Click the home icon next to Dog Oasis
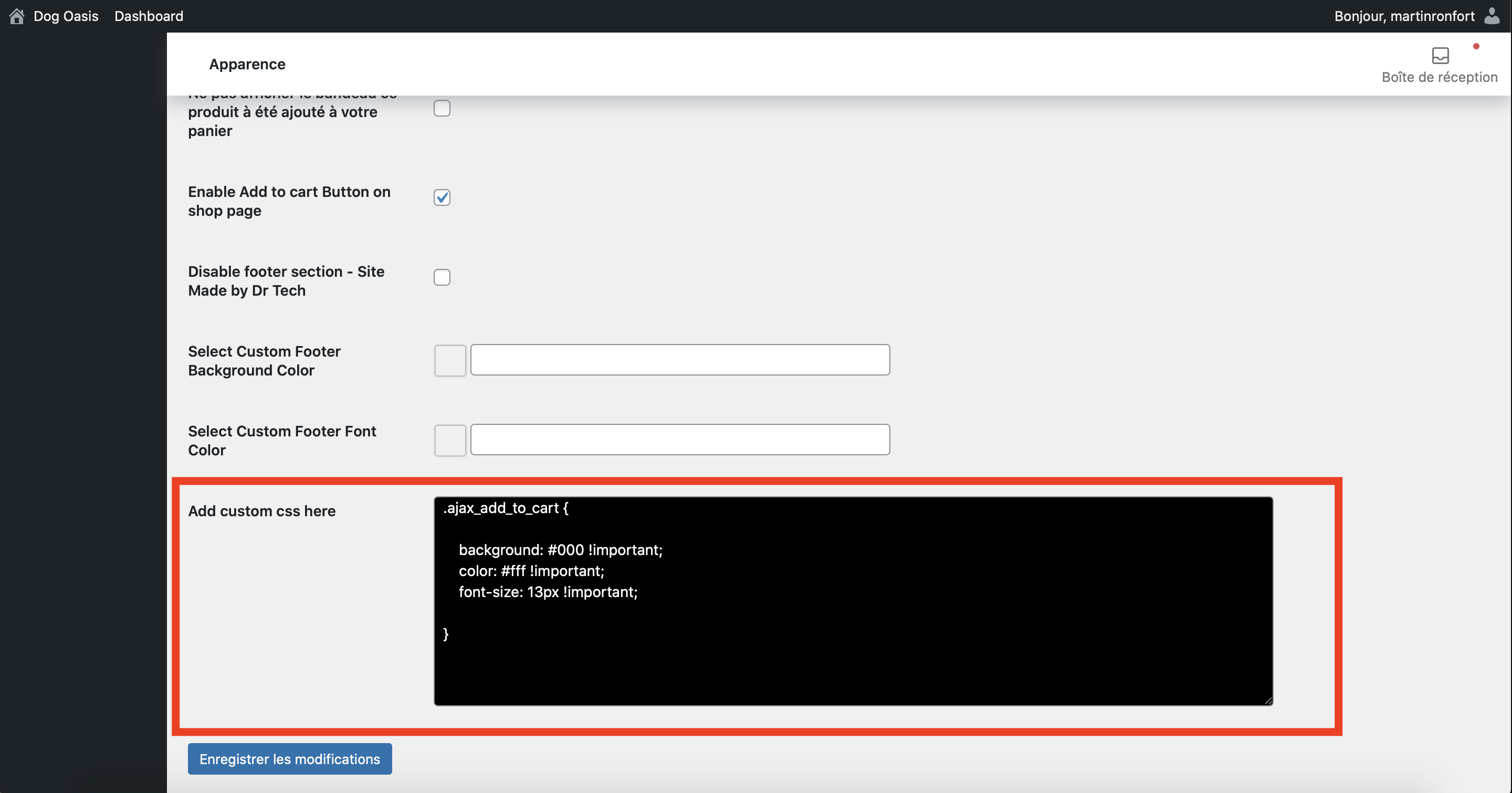1512x793 pixels. click(16, 16)
